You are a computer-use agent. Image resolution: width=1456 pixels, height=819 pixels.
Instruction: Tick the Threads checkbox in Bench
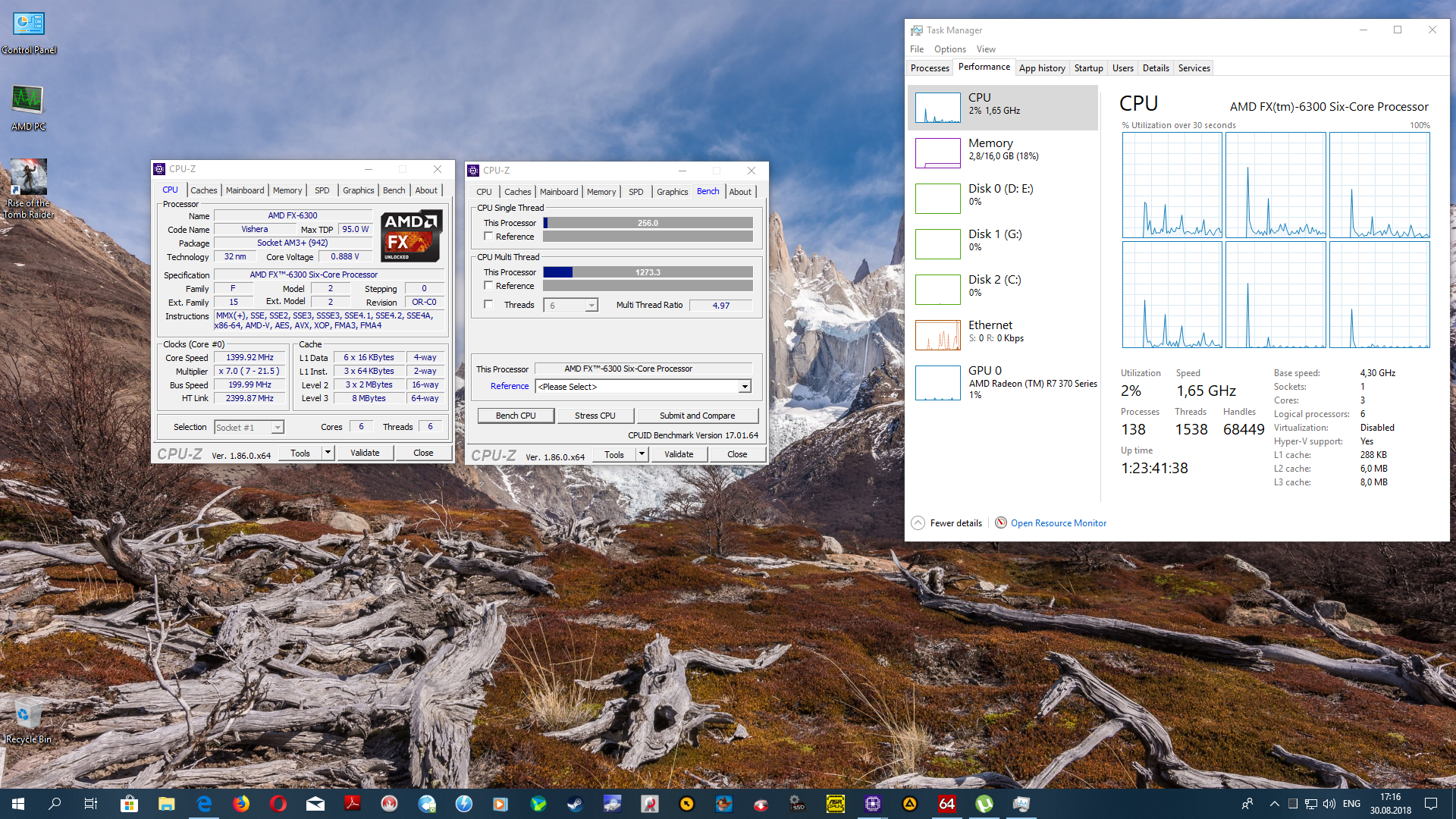[488, 304]
